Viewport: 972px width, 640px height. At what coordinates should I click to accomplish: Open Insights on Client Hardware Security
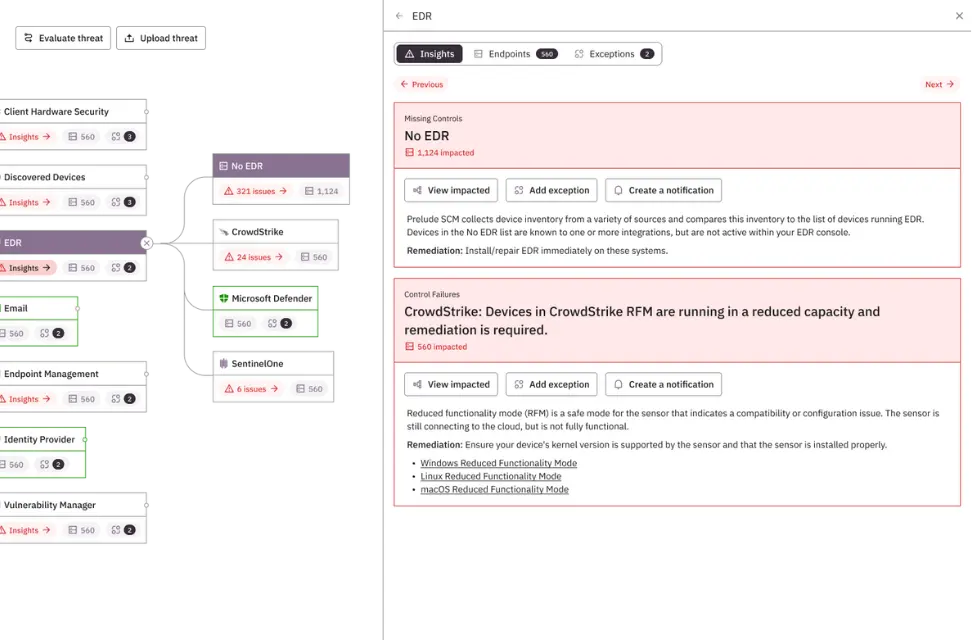click(x=26, y=136)
